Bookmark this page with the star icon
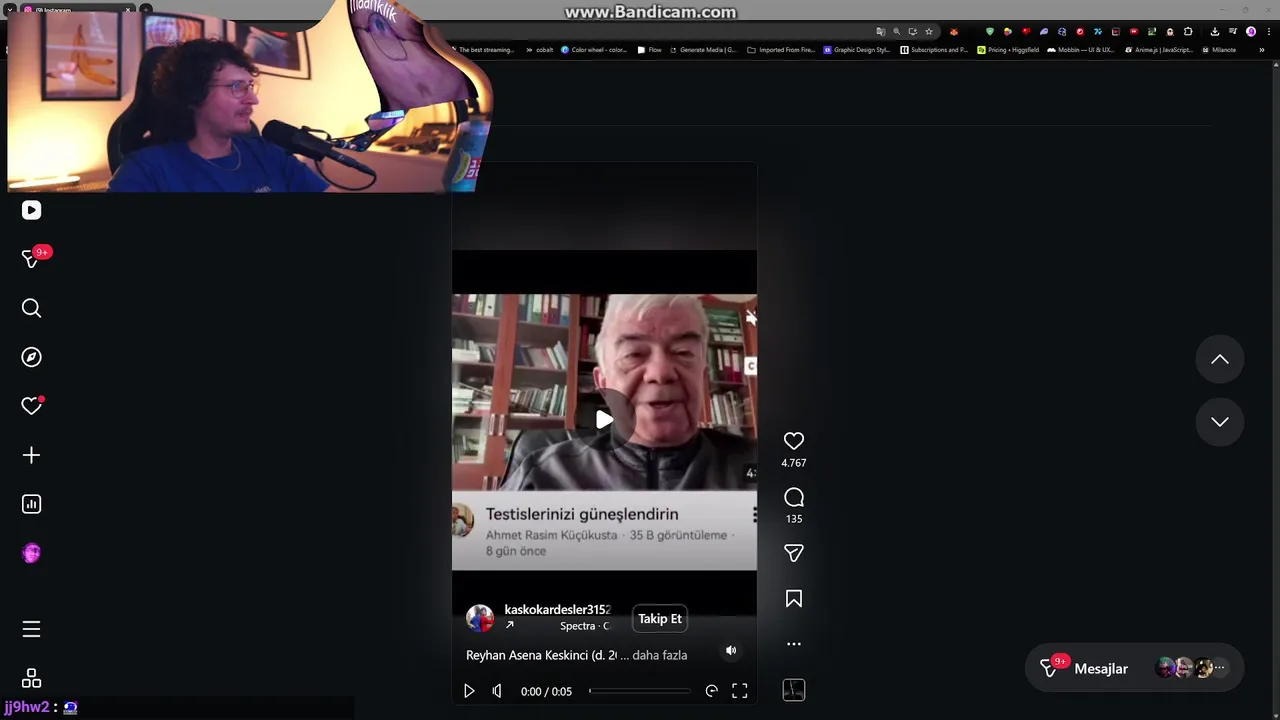Viewport: 1280px width, 720px height. (929, 32)
